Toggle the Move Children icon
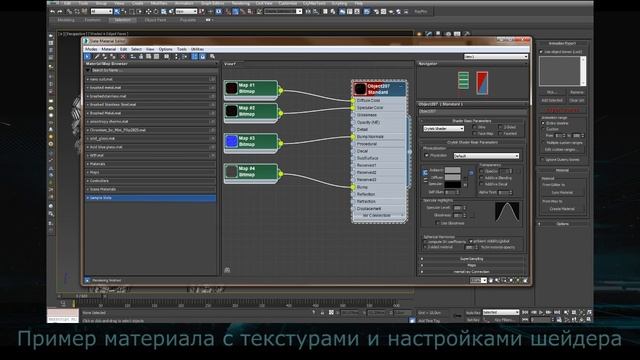Screen dimensions: 640x360 [x=133, y=56]
